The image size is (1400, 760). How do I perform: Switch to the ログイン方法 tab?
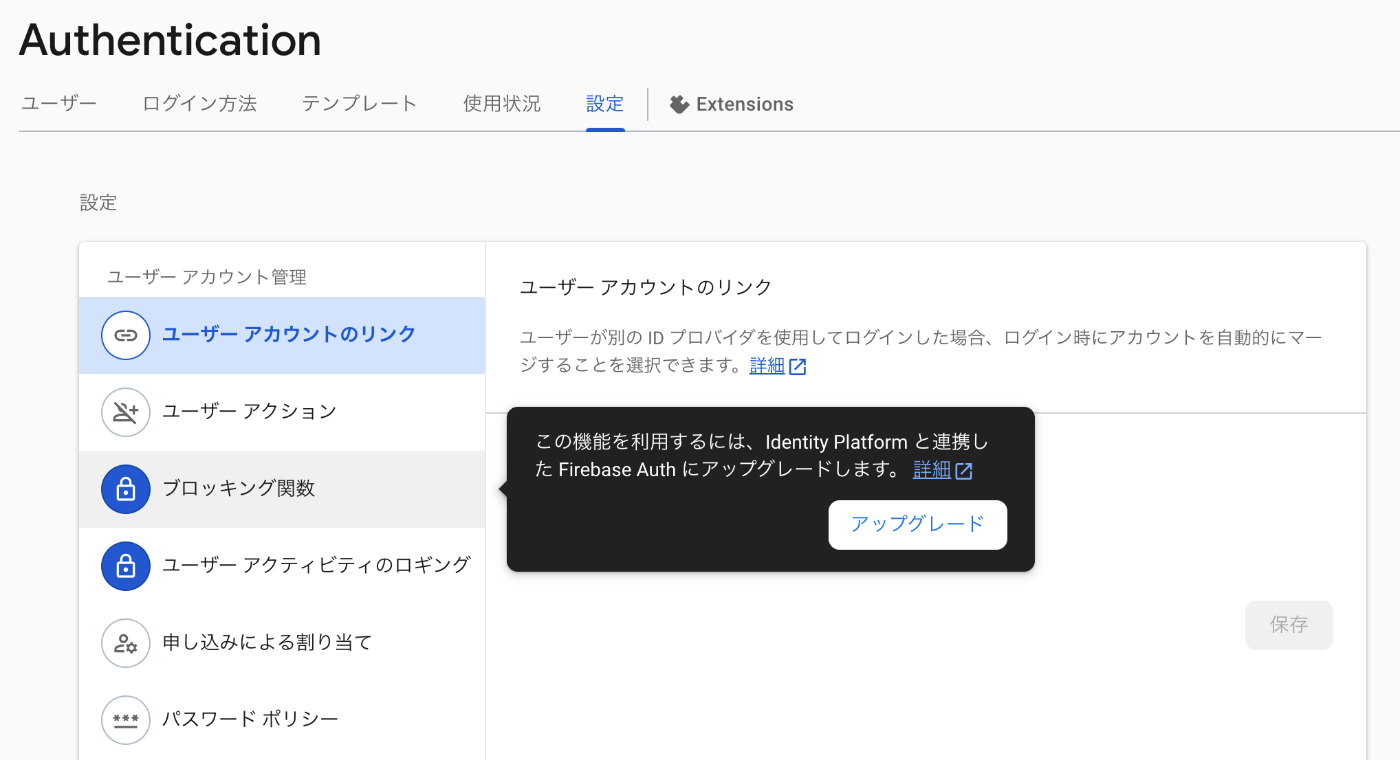pyautogui.click(x=199, y=104)
